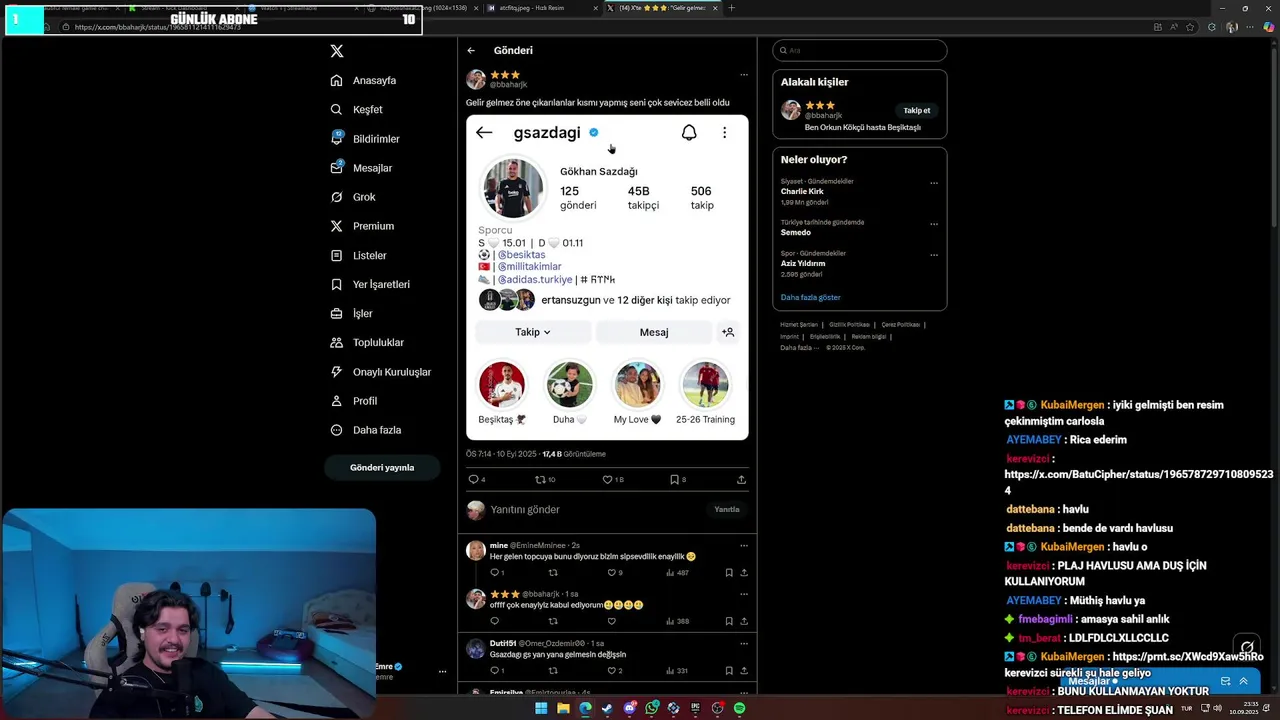Reply to the 'offff çok enayiyiz' comment

point(494,621)
